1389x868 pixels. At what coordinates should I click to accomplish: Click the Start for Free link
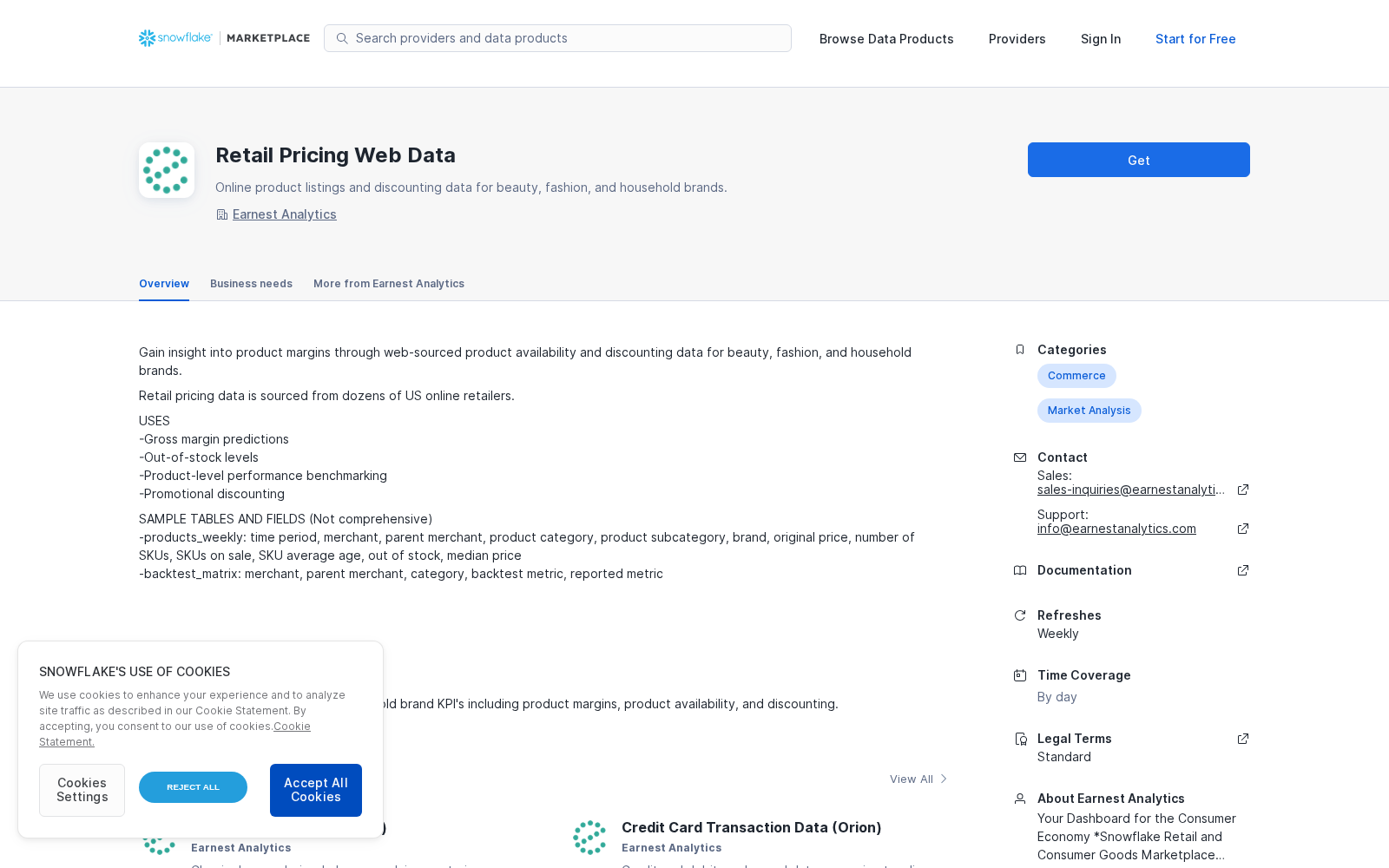point(1195,39)
